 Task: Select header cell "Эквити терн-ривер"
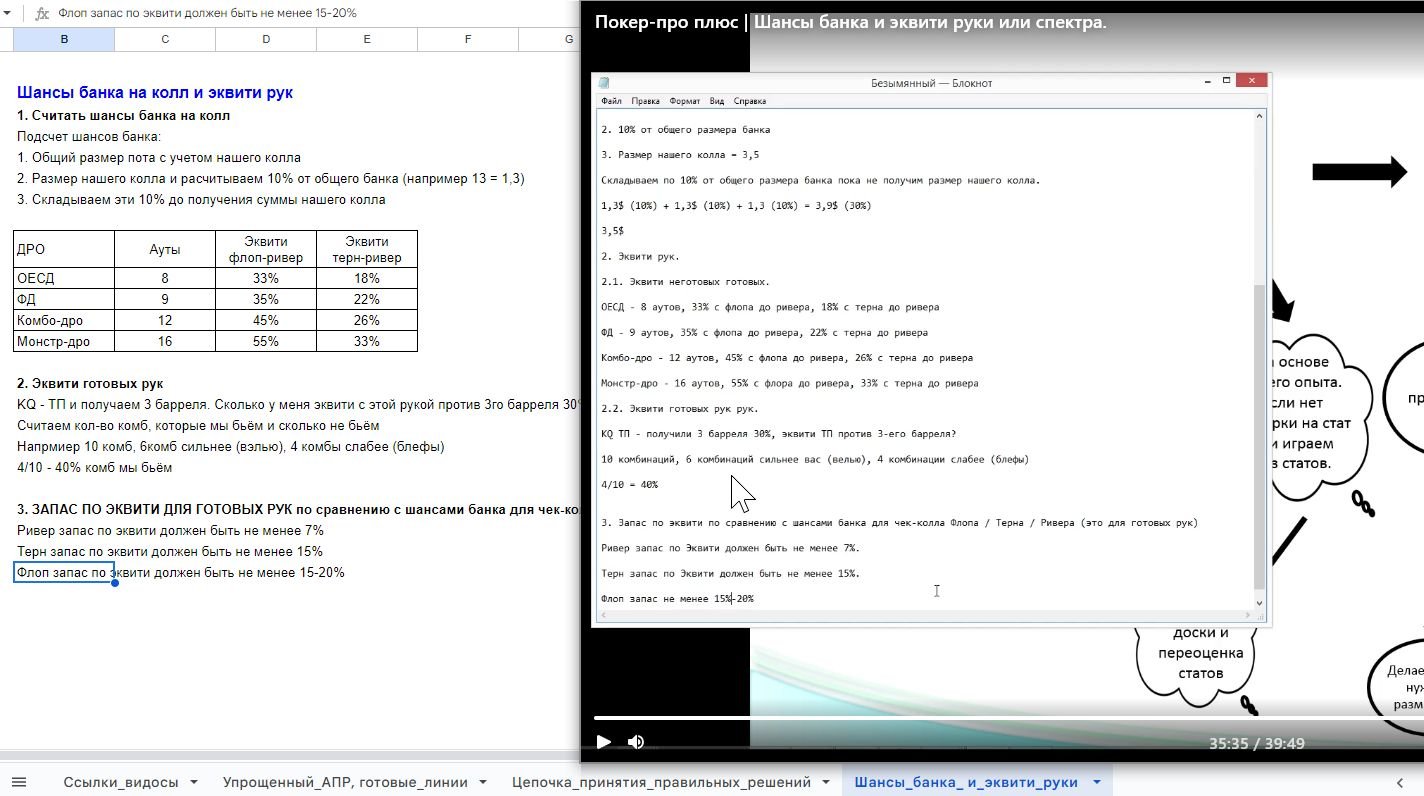point(367,249)
